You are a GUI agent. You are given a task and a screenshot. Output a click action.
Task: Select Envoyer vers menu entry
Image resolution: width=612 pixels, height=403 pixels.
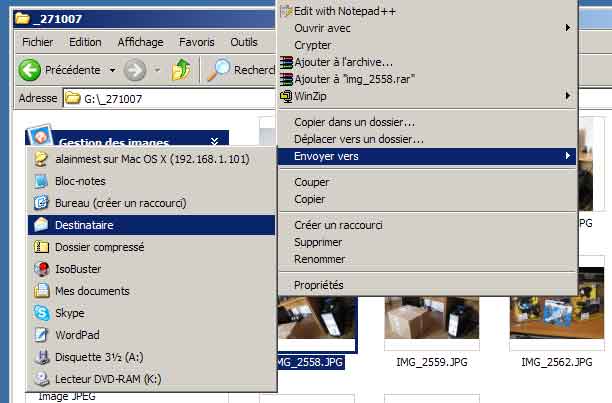[427, 156]
